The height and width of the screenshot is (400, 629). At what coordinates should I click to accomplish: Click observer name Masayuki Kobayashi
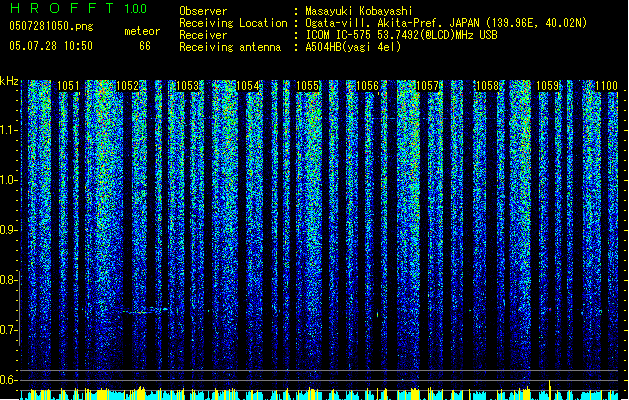coord(359,11)
